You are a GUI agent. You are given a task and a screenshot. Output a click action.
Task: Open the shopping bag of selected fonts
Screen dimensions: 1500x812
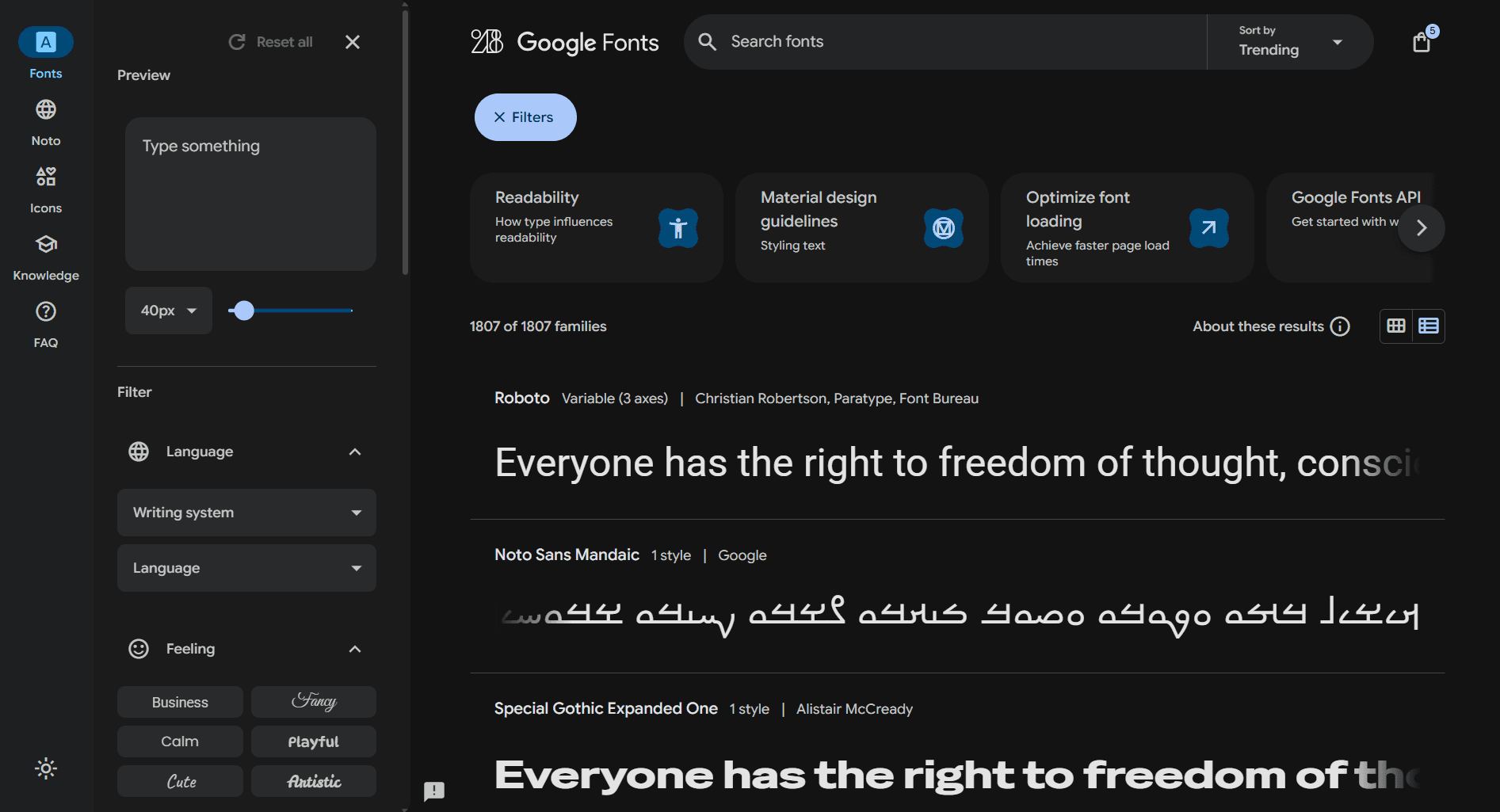pyautogui.click(x=1422, y=41)
